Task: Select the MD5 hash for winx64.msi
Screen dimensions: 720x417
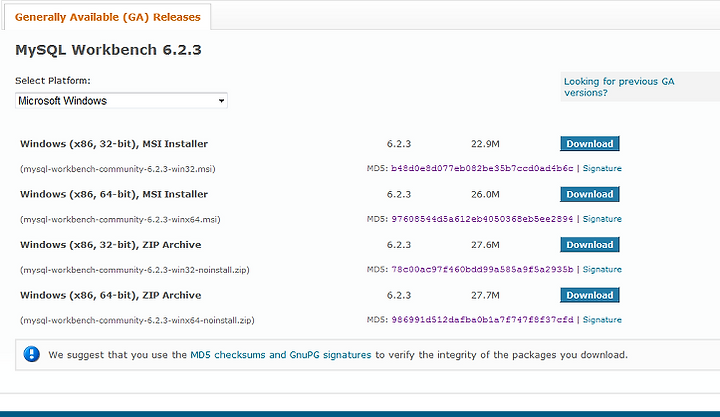Action: tap(482, 219)
